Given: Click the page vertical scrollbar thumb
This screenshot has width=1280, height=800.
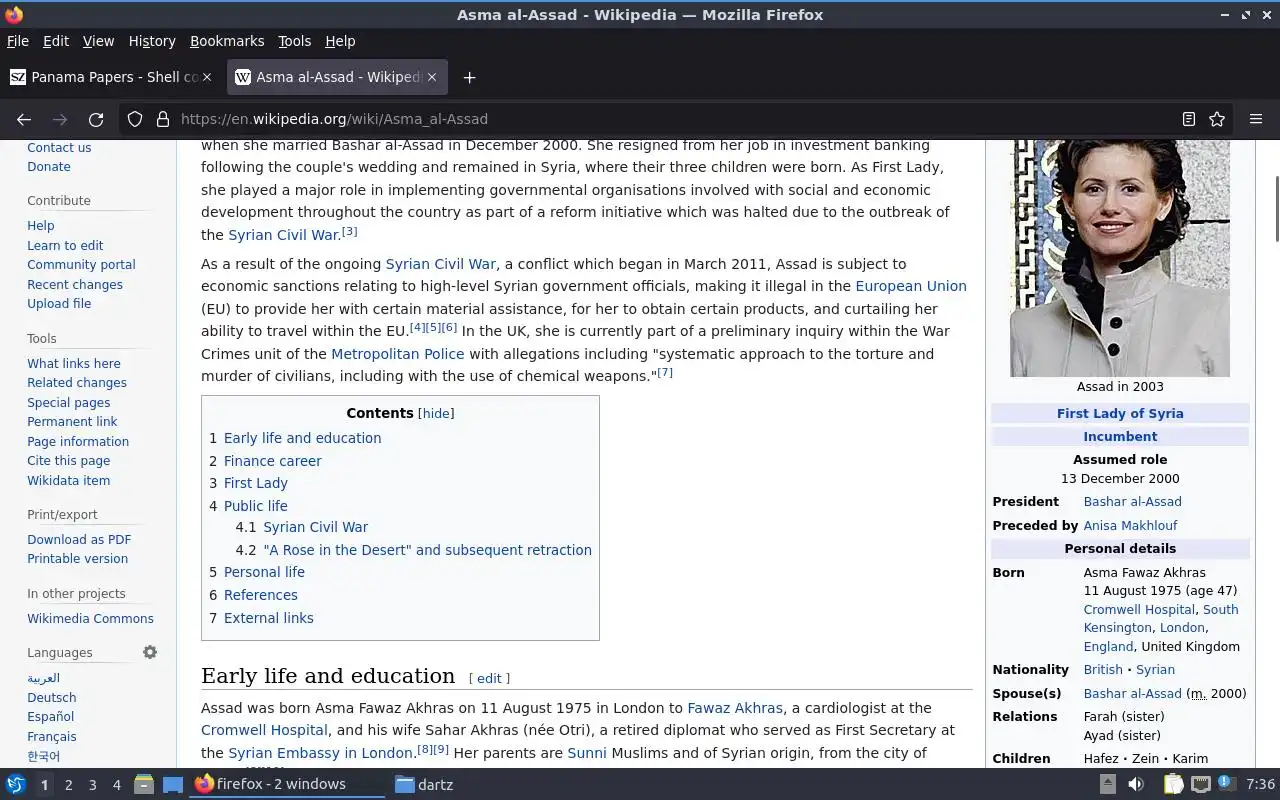Looking at the screenshot, I should 1276,208.
